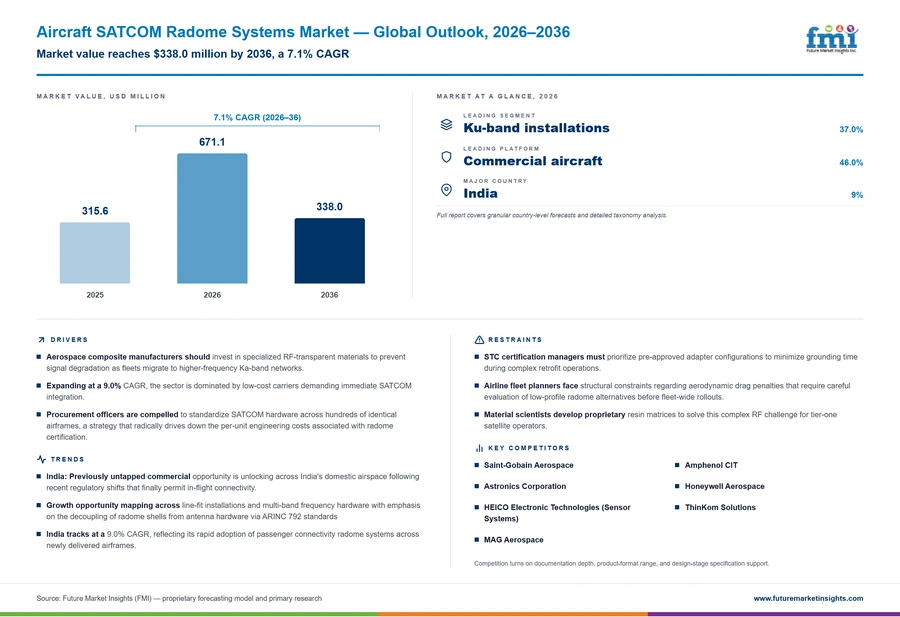Click Astronics Corporation in competitors list

(x=525, y=486)
